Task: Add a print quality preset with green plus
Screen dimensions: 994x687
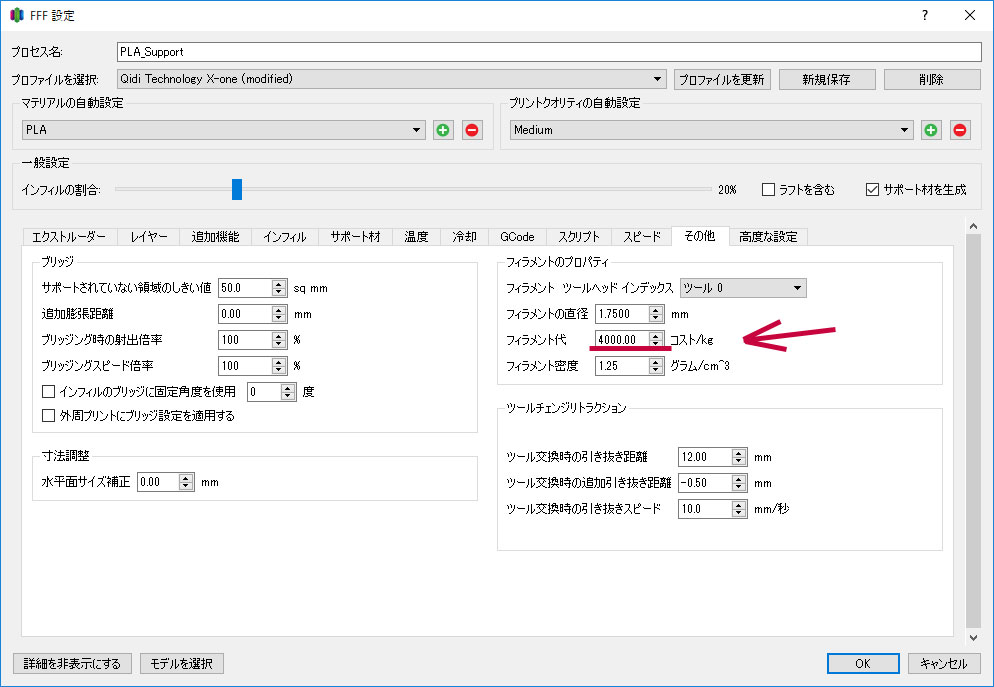Action: click(x=931, y=130)
